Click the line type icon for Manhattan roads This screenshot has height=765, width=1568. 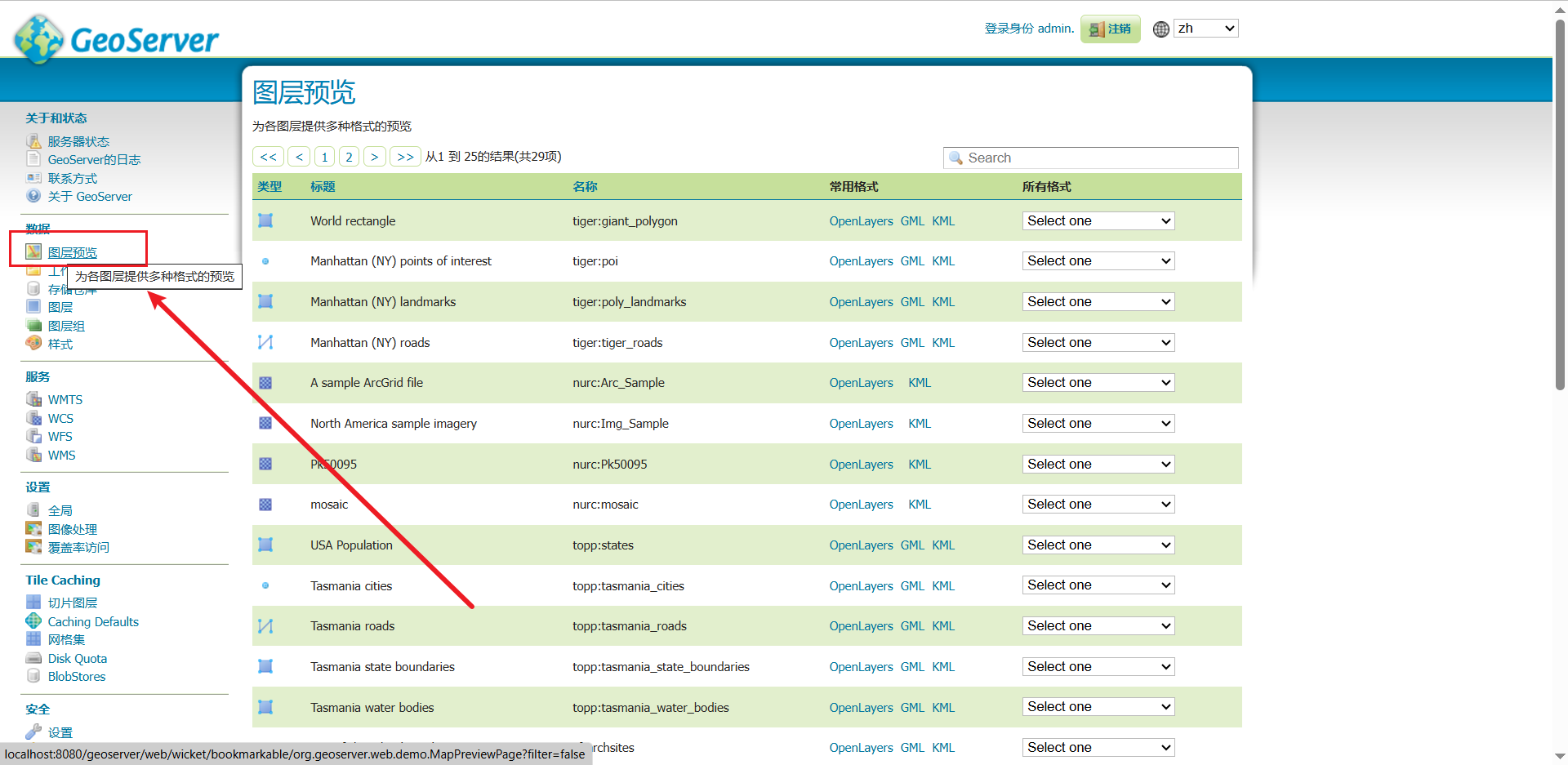pyautogui.click(x=265, y=342)
